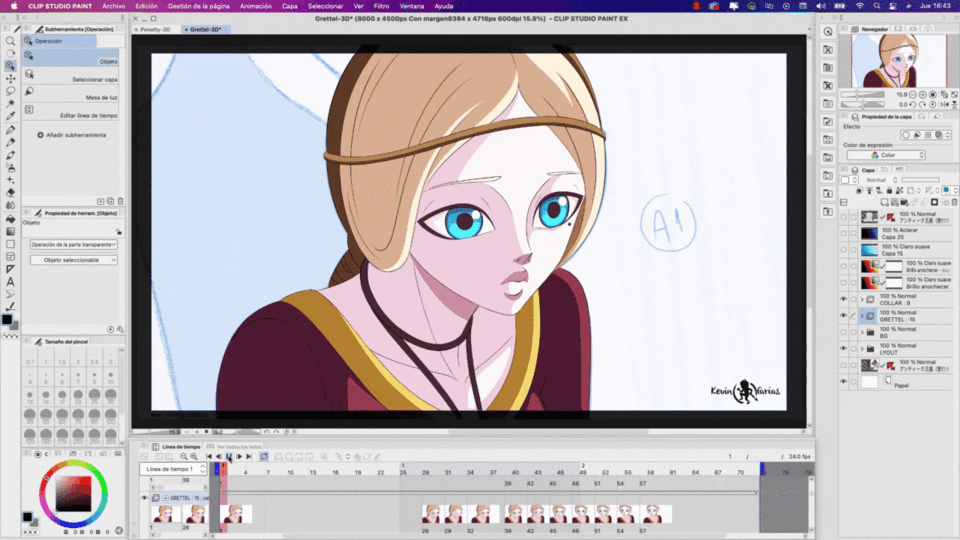Click 'Añadir subherramienta' button

pos(72,135)
